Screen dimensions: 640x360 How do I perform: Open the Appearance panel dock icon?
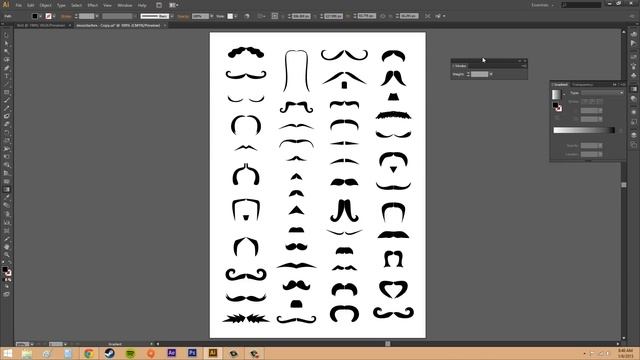(x=633, y=112)
